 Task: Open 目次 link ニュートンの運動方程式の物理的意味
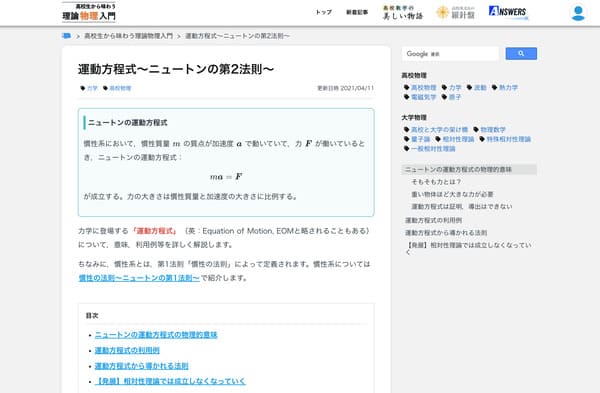(156, 335)
